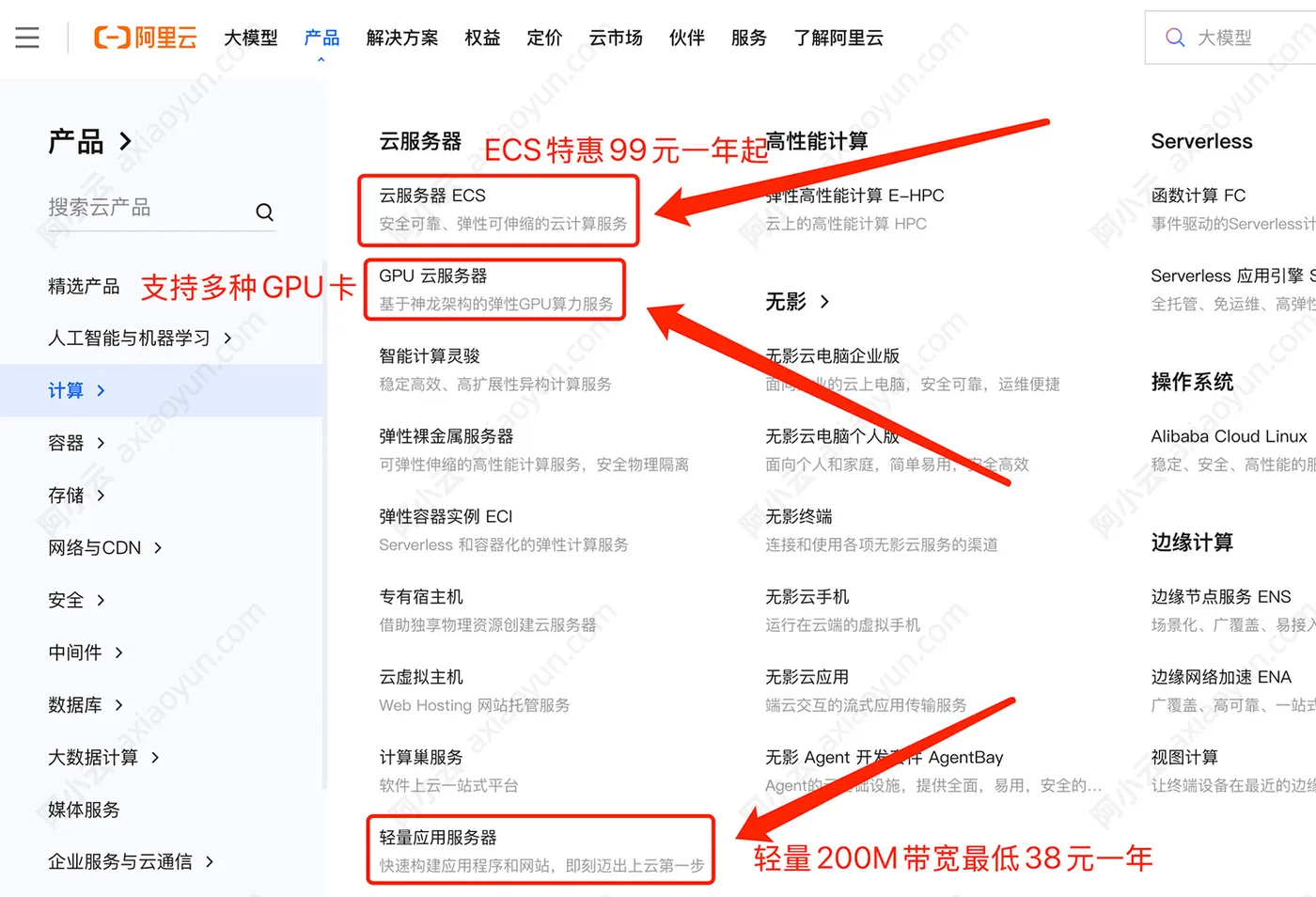Select 媒体服务 in the sidebar
The image size is (1316, 897).
pyautogui.click(x=84, y=810)
